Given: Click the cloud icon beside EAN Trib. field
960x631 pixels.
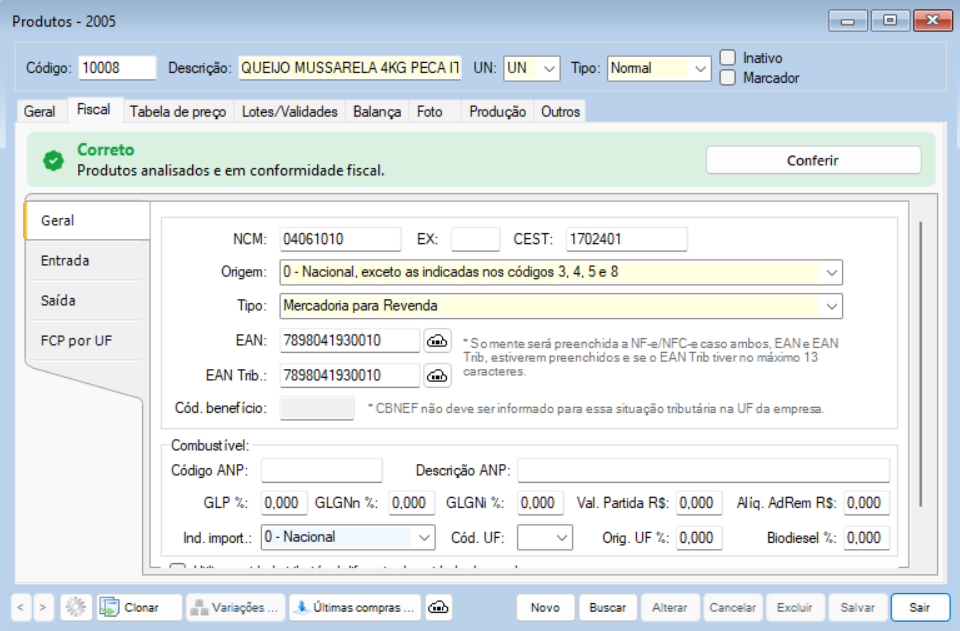Looking at the screenshot, I should pos(437,375).
